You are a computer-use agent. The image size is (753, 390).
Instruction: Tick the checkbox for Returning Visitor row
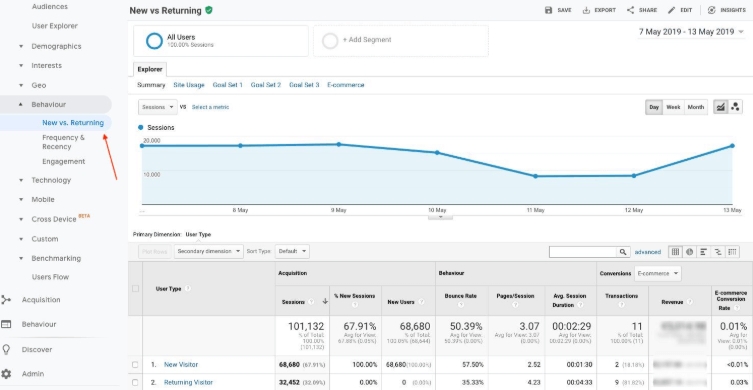click(135, 382)
